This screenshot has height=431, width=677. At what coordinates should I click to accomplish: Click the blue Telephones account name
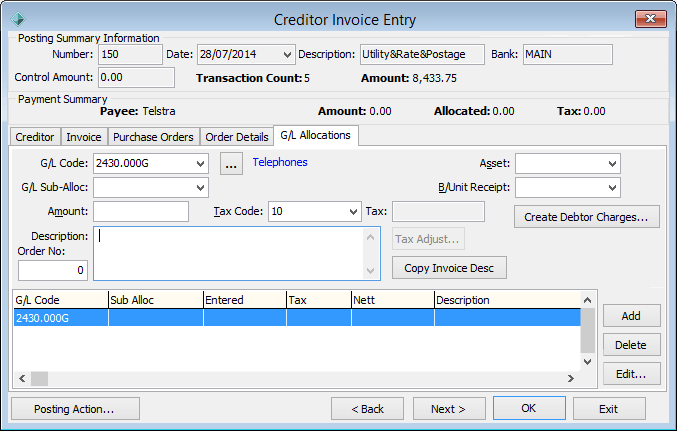tap(280, 162)
